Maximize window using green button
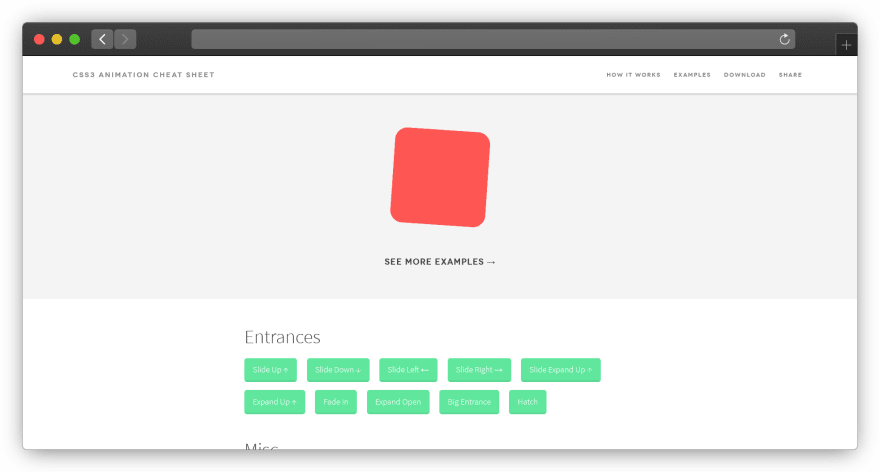Viewport: 880px width, 472px height. tap(75, 39)
